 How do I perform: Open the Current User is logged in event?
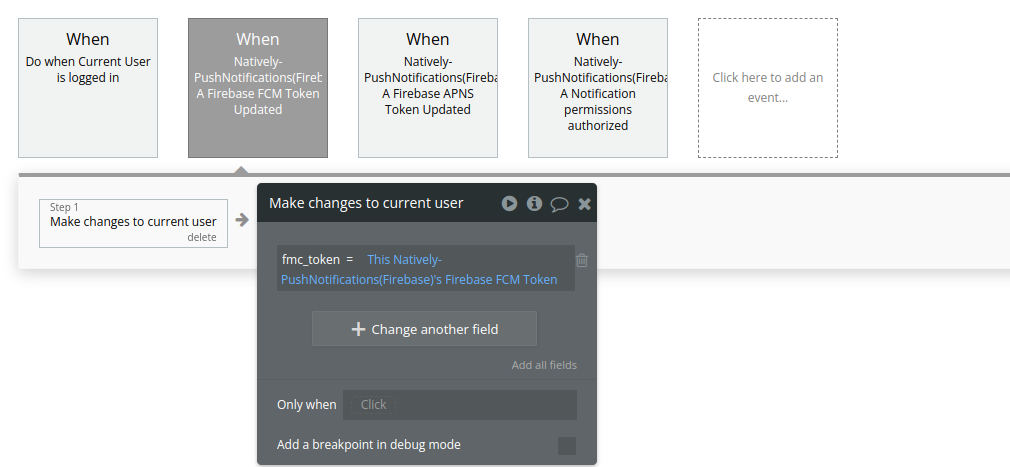[x=88, y=88]
